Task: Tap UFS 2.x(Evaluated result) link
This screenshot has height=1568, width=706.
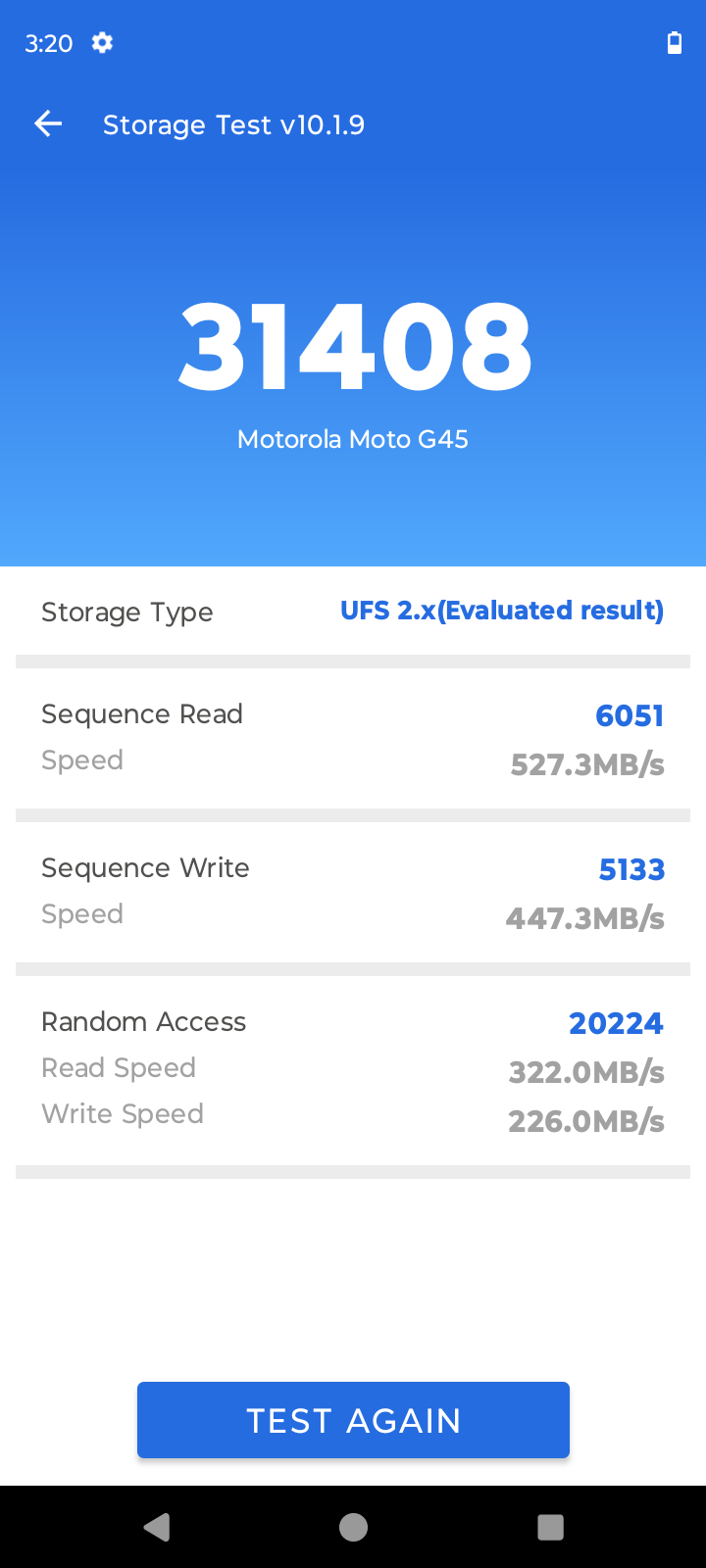Action: click(x=501, y=611)
